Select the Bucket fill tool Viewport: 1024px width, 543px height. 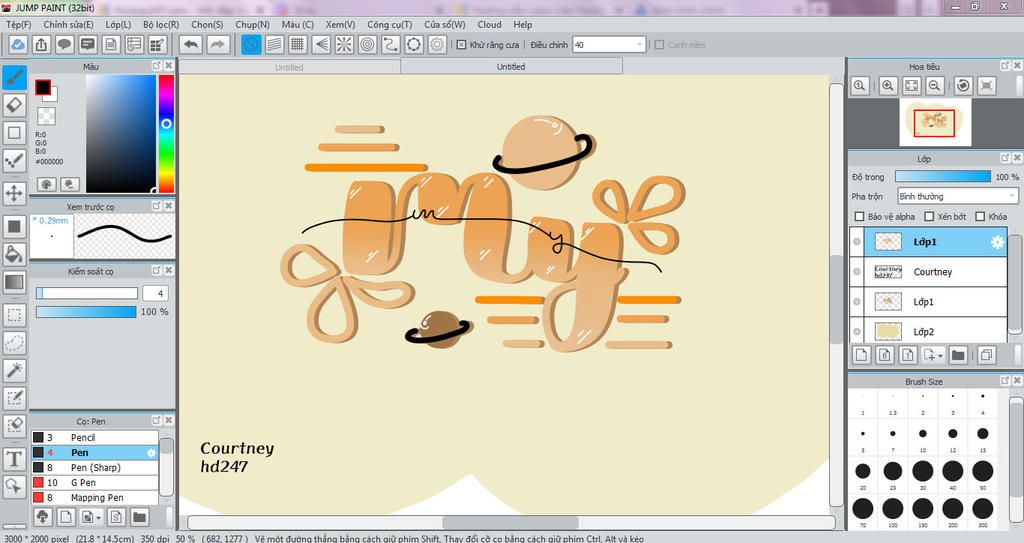14,254
